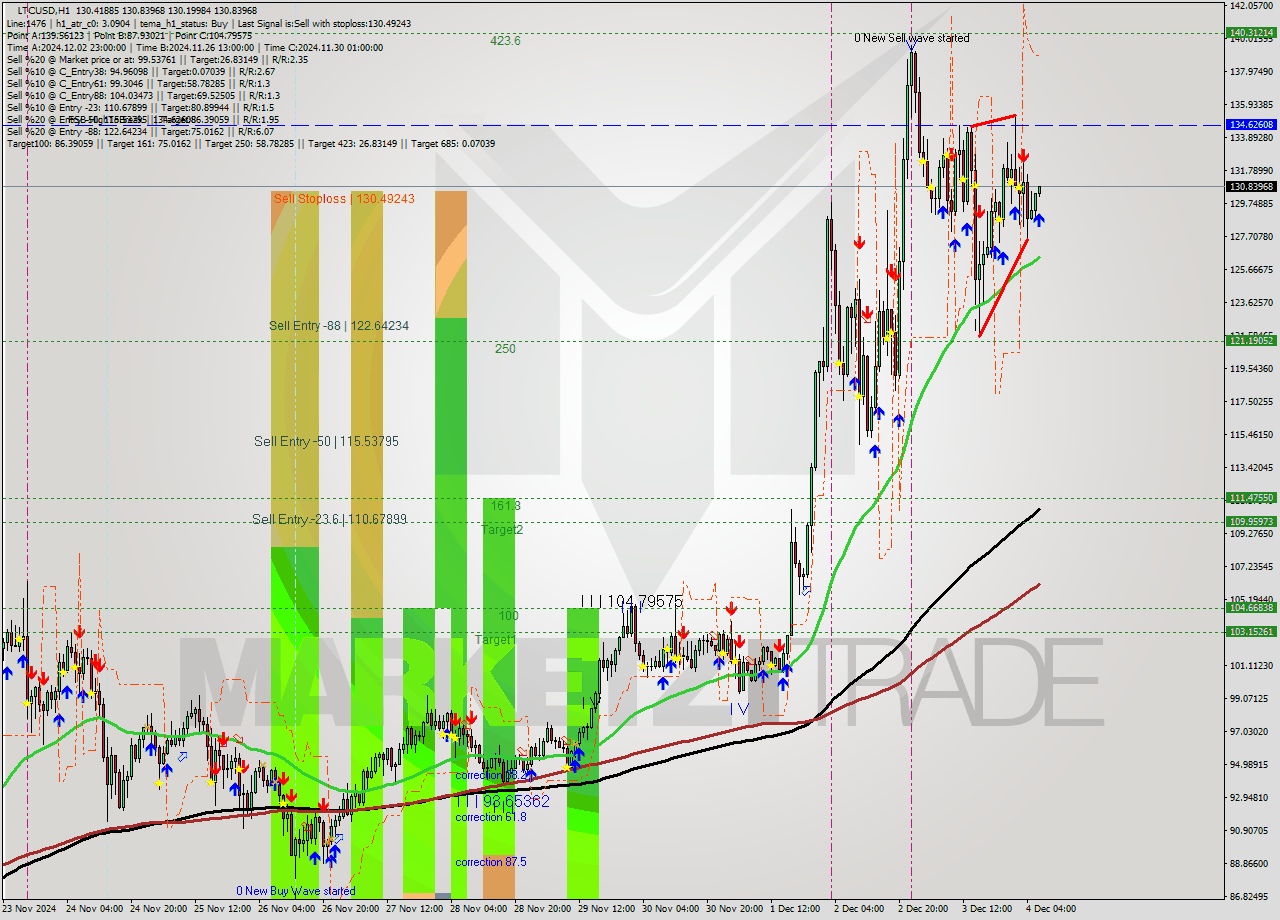Click the '104.79575' swing high label
This screenshot has width=1280, height=920.
643,601
